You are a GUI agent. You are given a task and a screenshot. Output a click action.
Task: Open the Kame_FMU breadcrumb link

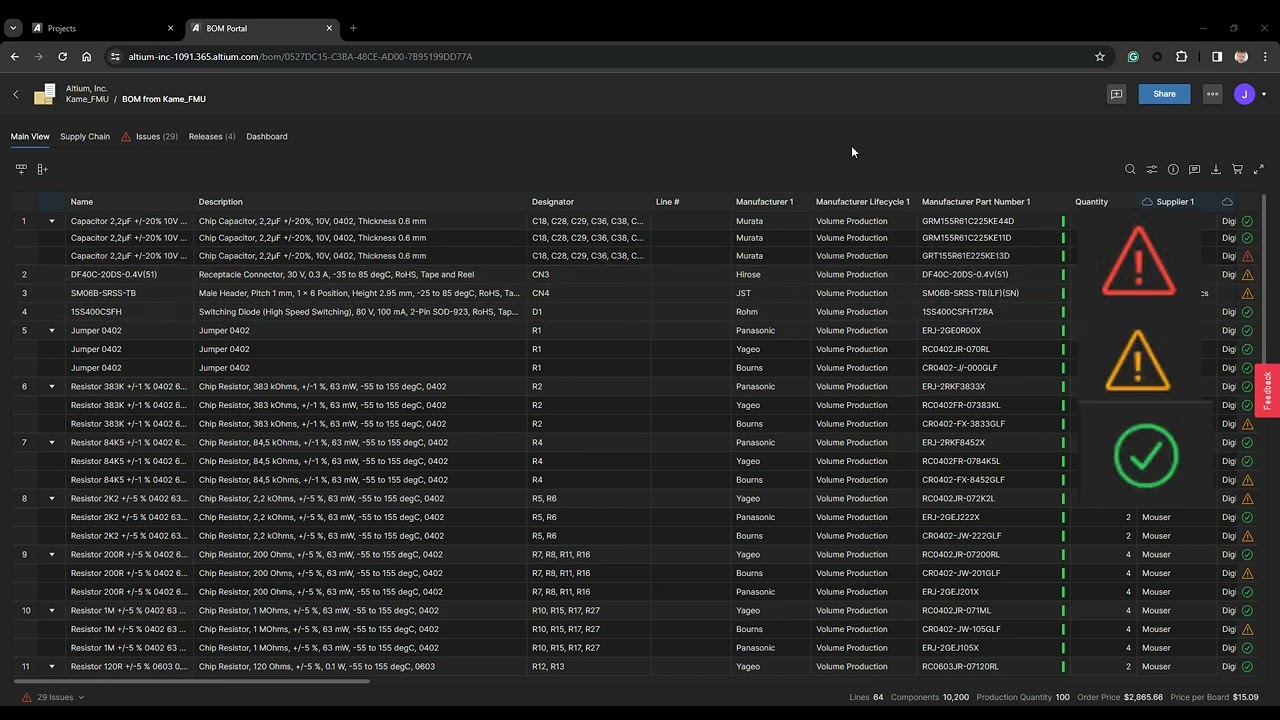click(x=87, y=100)
